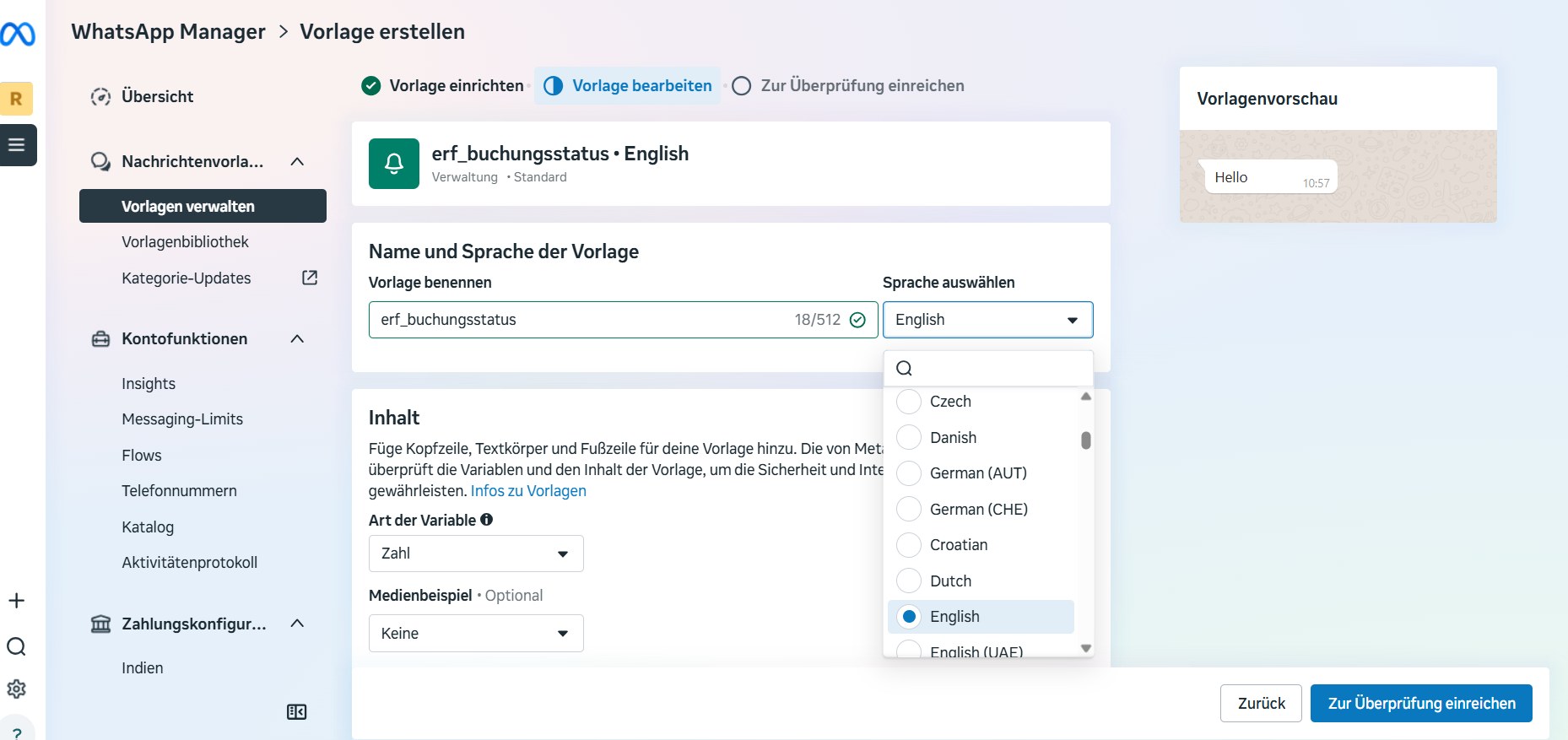Open Vorlagenbibliothek in sidebar
This screenshot has height=740, width=1568.
coord(185,242)
